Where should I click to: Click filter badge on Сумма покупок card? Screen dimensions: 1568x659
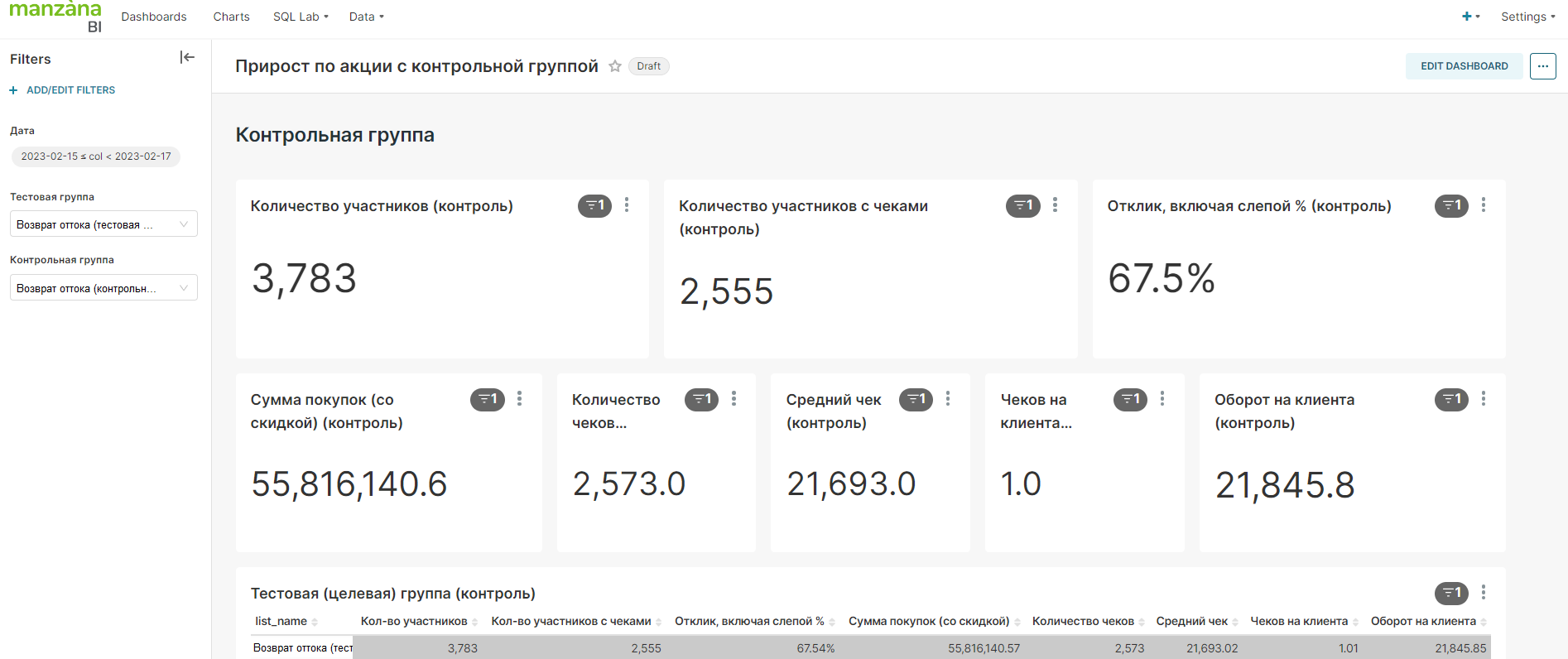(487, 399)
